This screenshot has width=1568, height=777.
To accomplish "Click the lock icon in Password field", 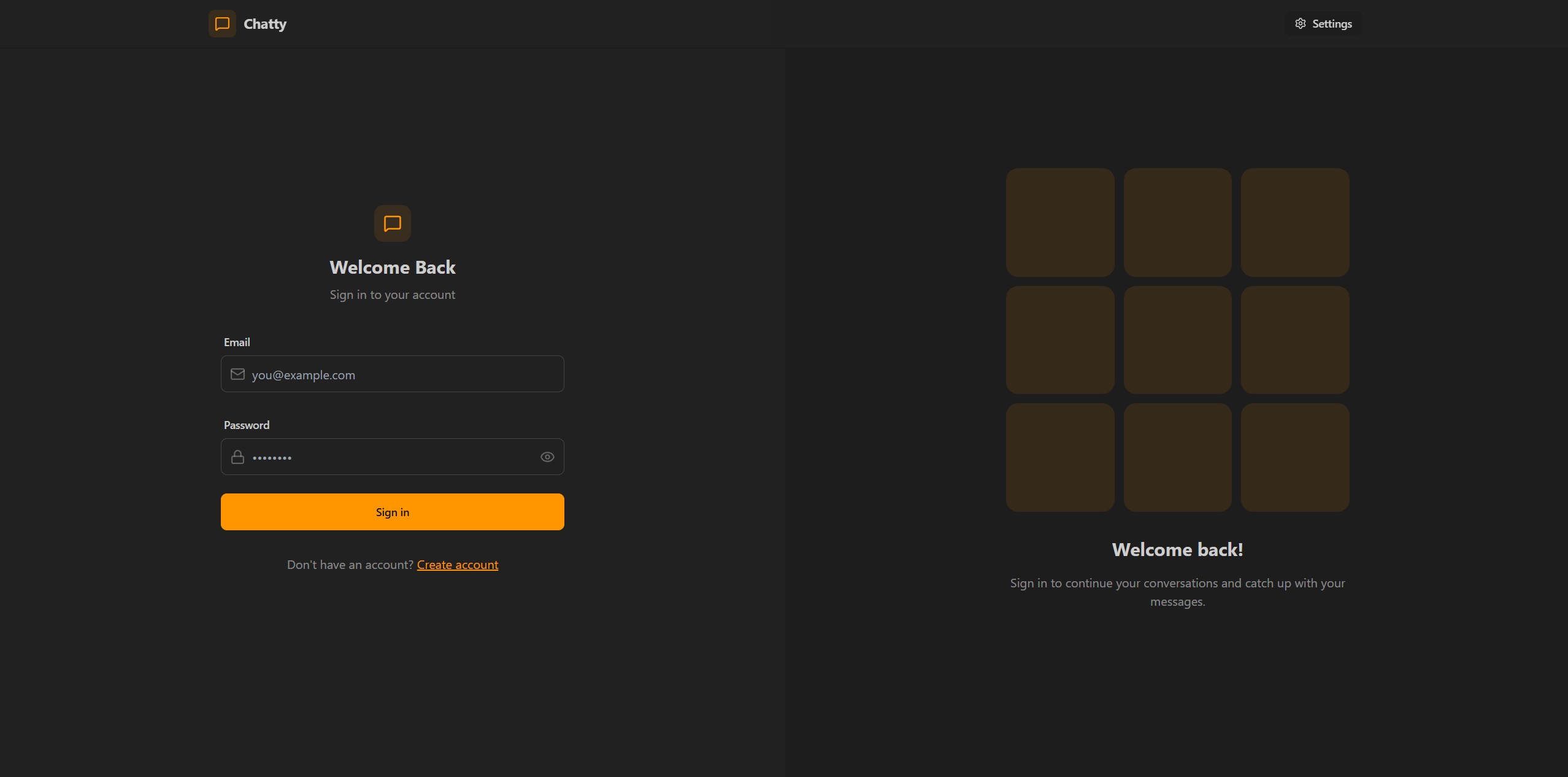I will (237, 457).
